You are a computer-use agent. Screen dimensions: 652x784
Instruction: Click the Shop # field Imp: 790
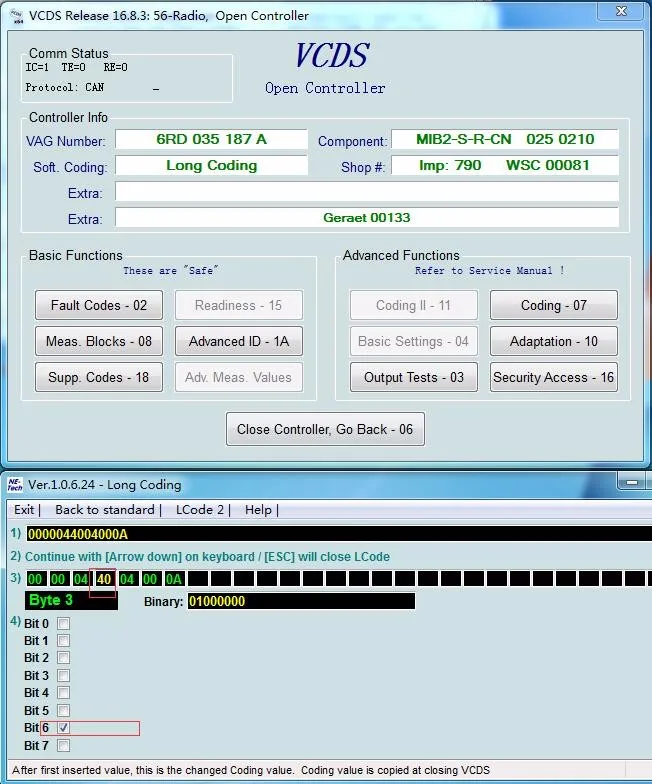[505, 165]
